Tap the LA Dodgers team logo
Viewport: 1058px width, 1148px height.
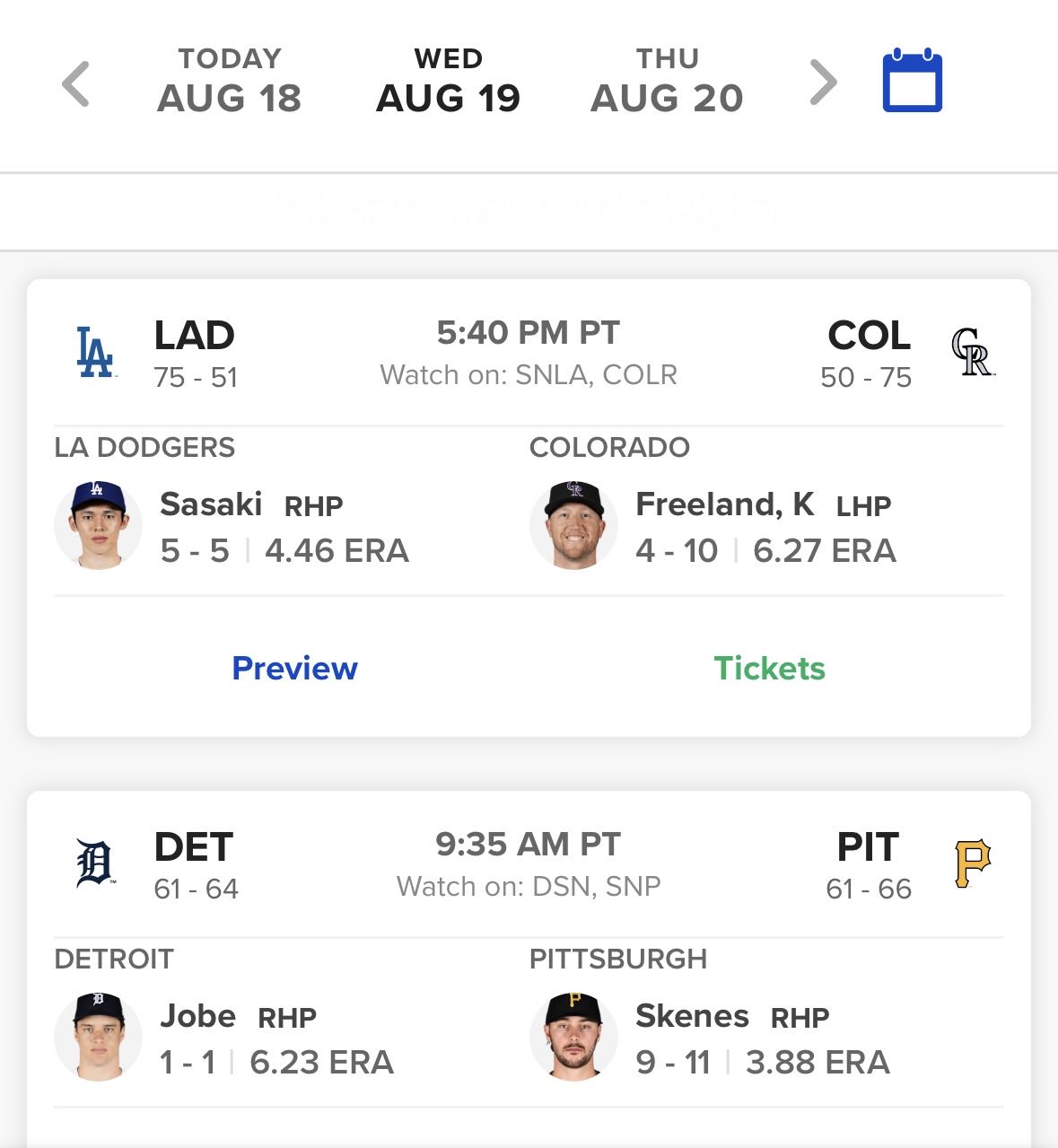pyautogui.click(x=95, y=352)
